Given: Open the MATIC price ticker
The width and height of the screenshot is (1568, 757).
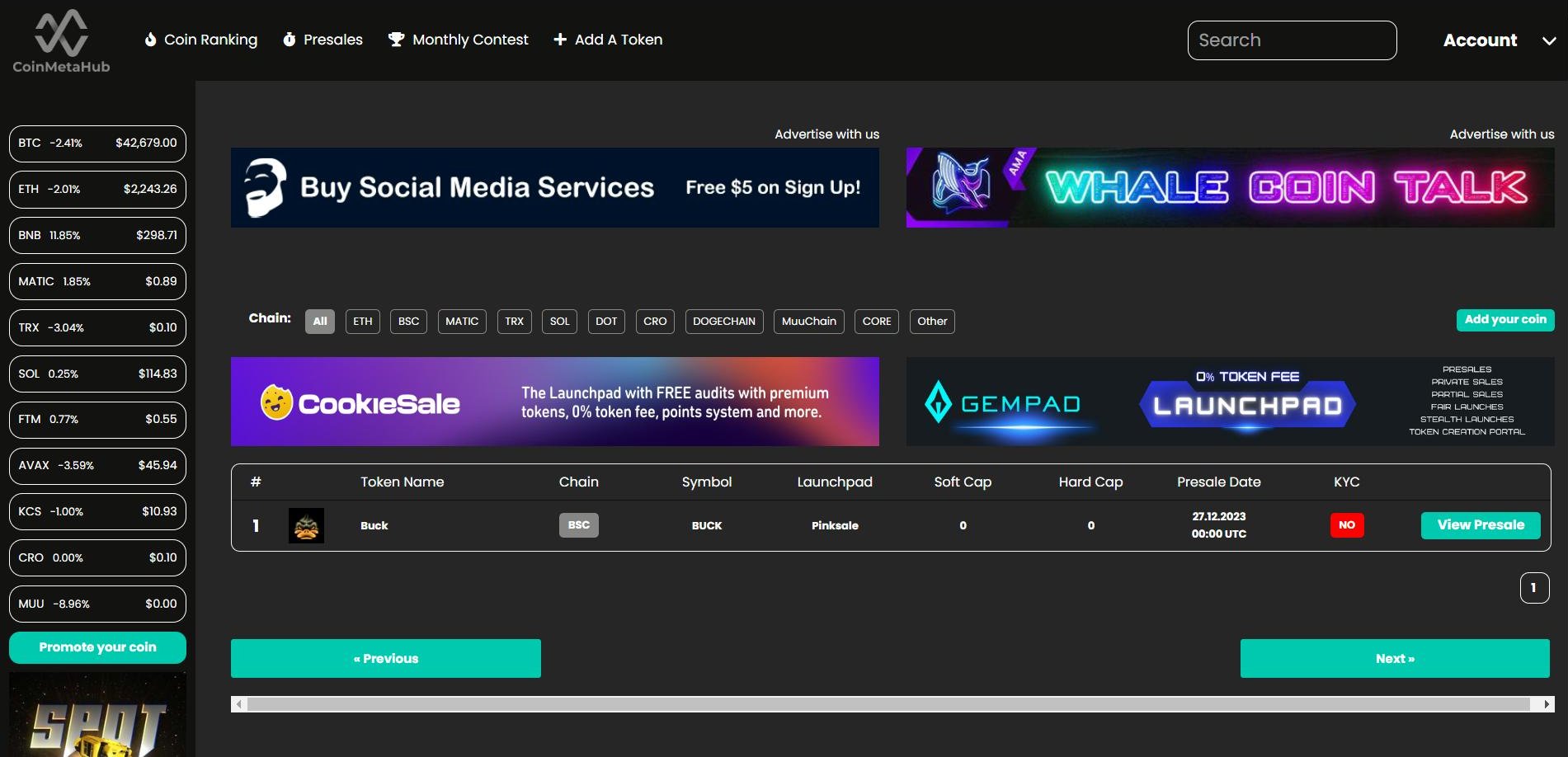Looking at the screenshot, I should point(97,282).
